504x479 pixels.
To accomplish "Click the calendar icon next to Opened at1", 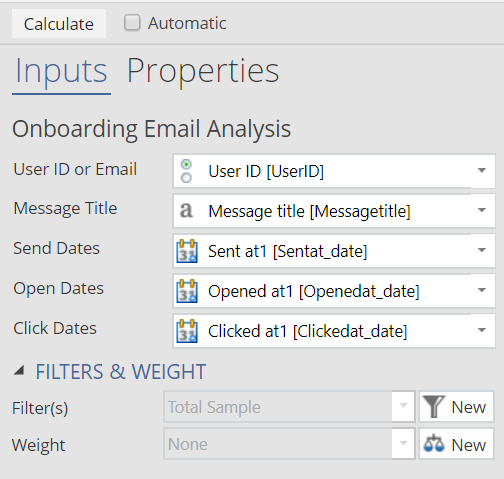I will tap(187, 291).
